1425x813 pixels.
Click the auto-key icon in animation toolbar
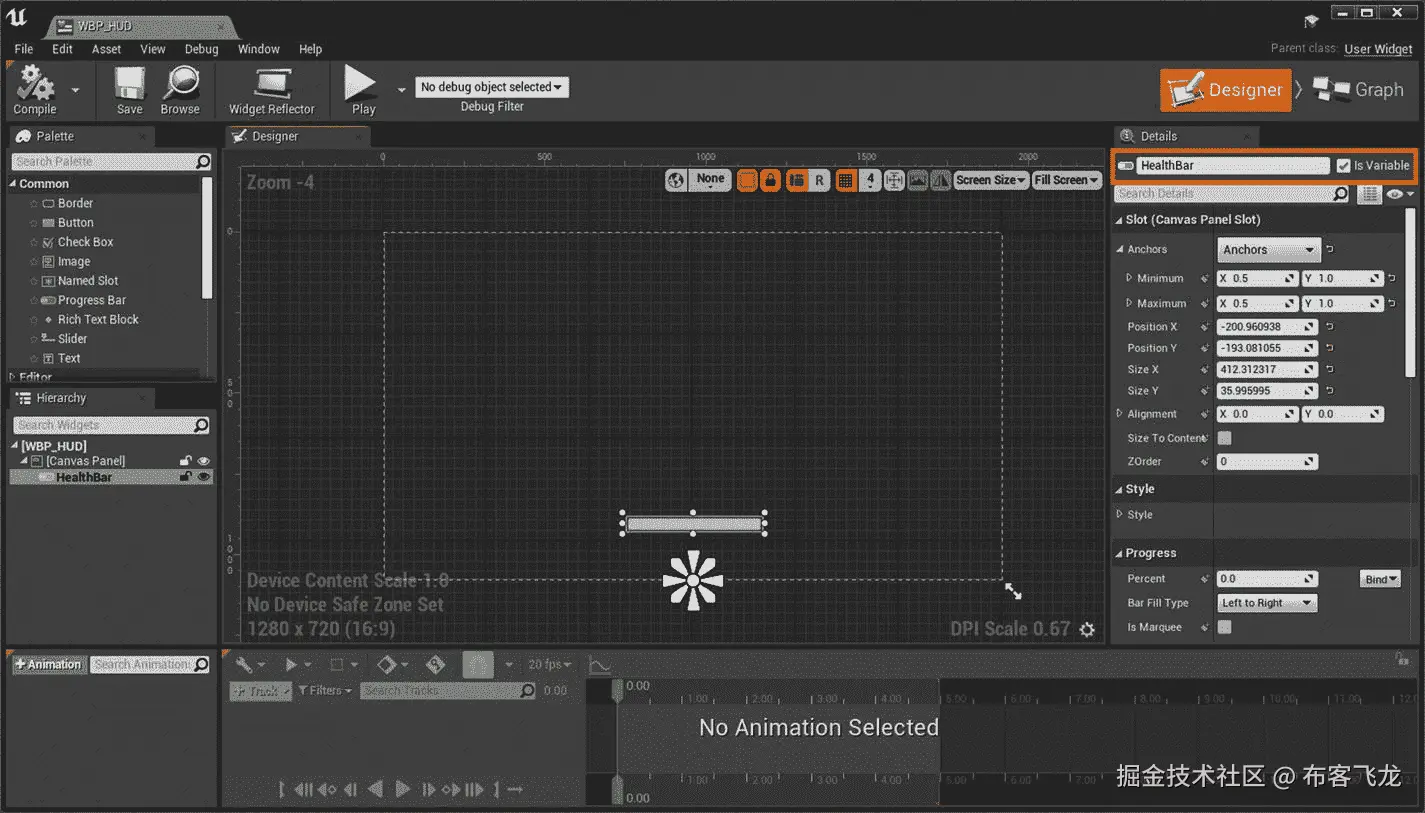click(435, 665)
